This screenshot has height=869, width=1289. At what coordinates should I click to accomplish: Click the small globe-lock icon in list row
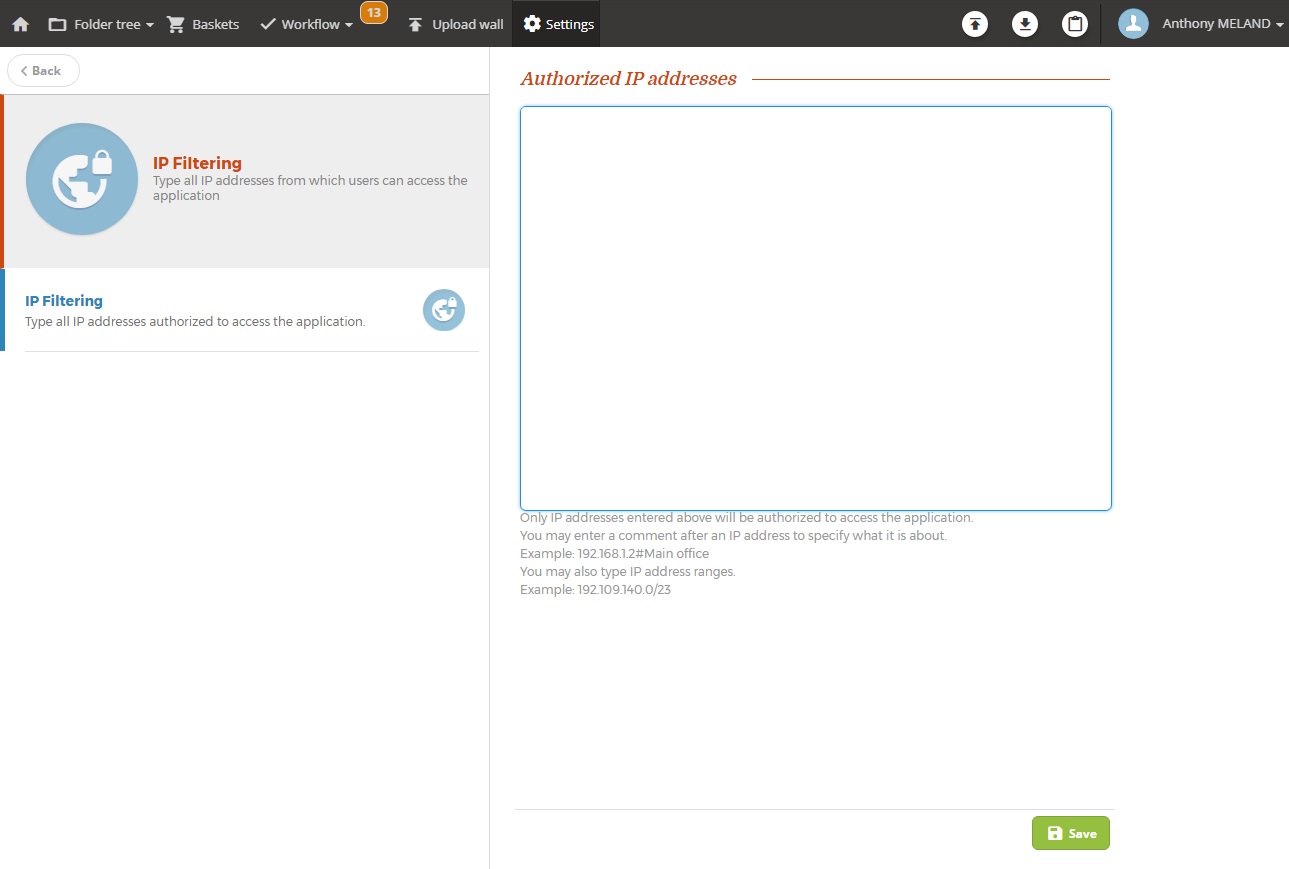[444, 310]
